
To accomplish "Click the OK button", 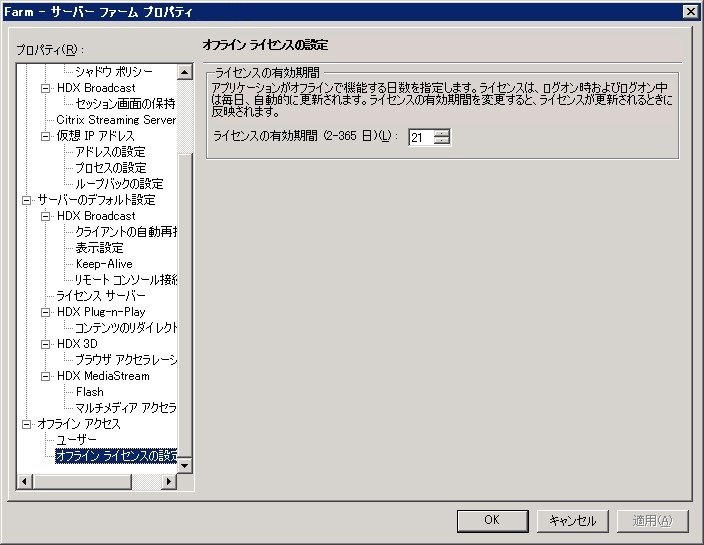I will coord(491,520).
